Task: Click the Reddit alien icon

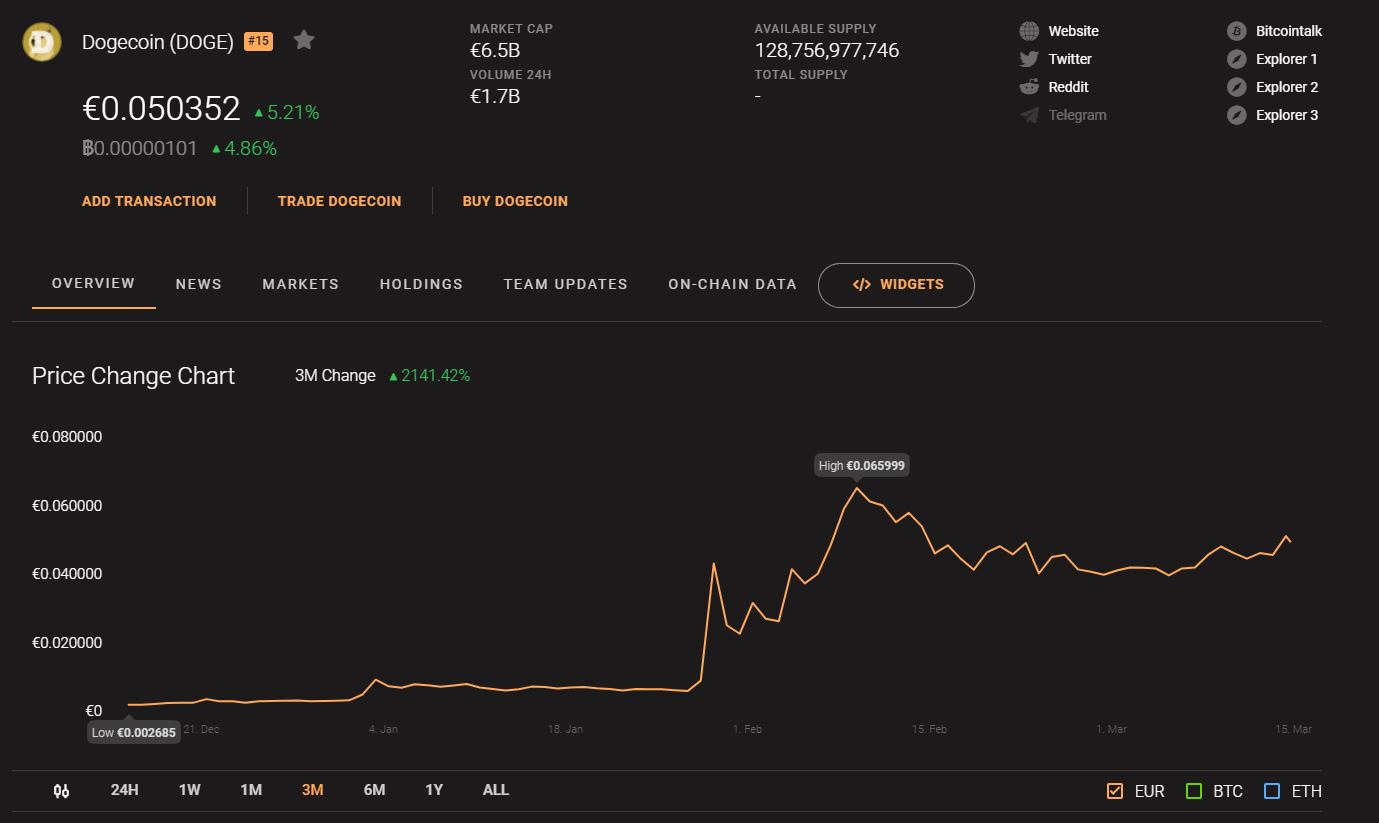Action: click(x=1029, y=87)
